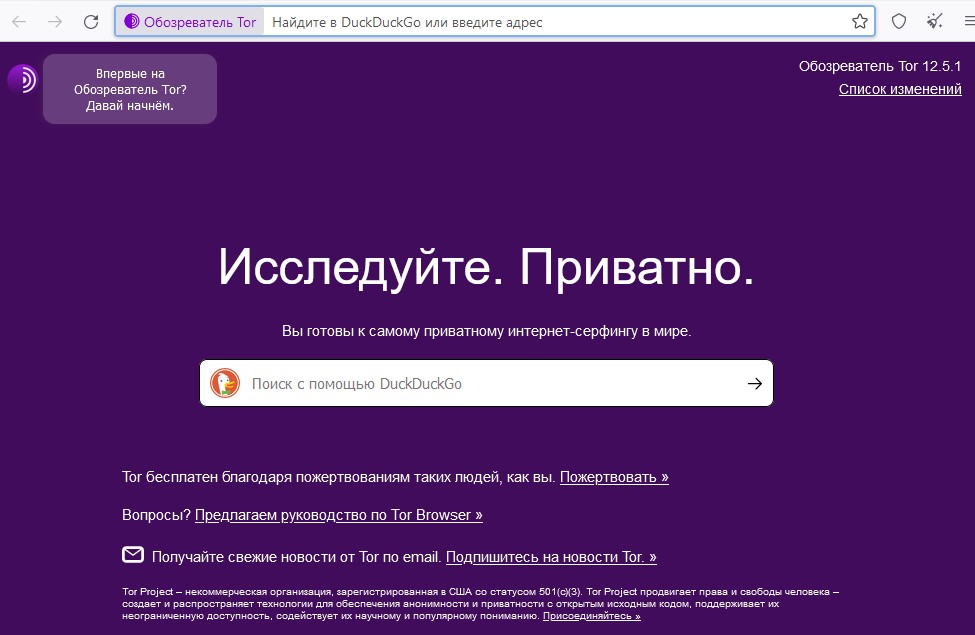Focus the address bar field
975x635 pixels.
pos(557,22)
